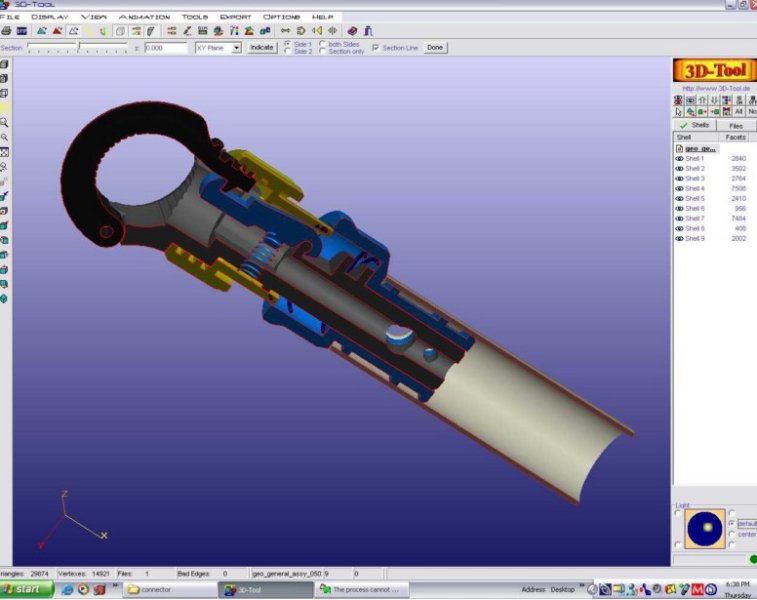Screen dimensions: 757x600
Task: Select the arrow pointer tool in right panel
Action: pos(678,112)
